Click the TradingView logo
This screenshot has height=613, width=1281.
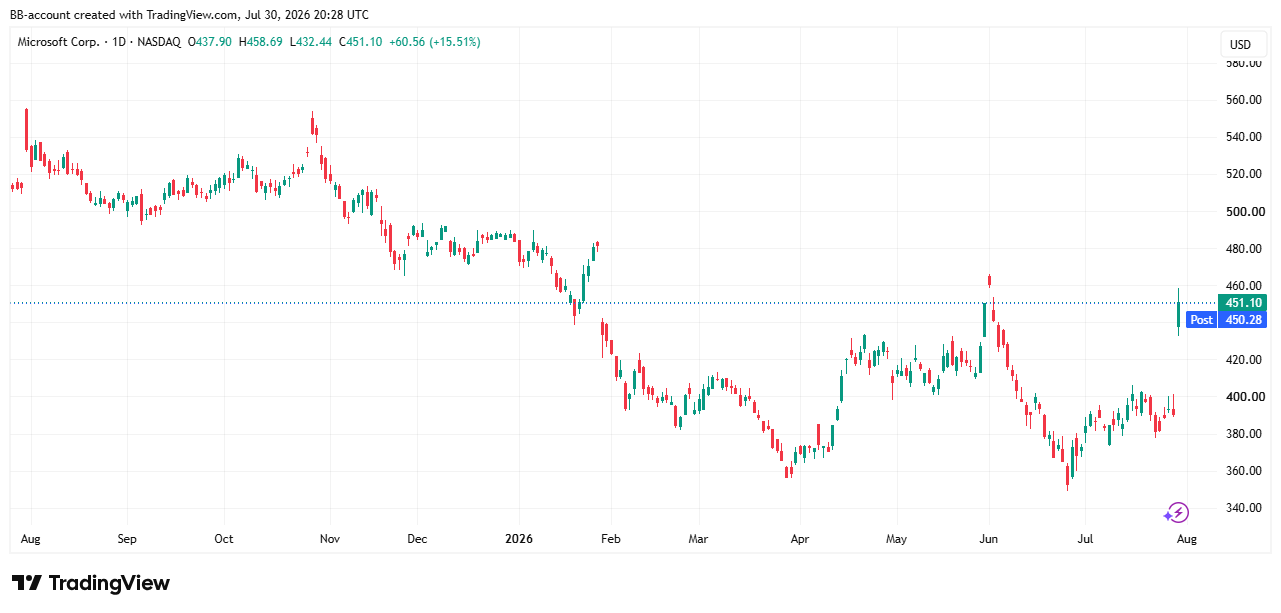click(91, 583)
